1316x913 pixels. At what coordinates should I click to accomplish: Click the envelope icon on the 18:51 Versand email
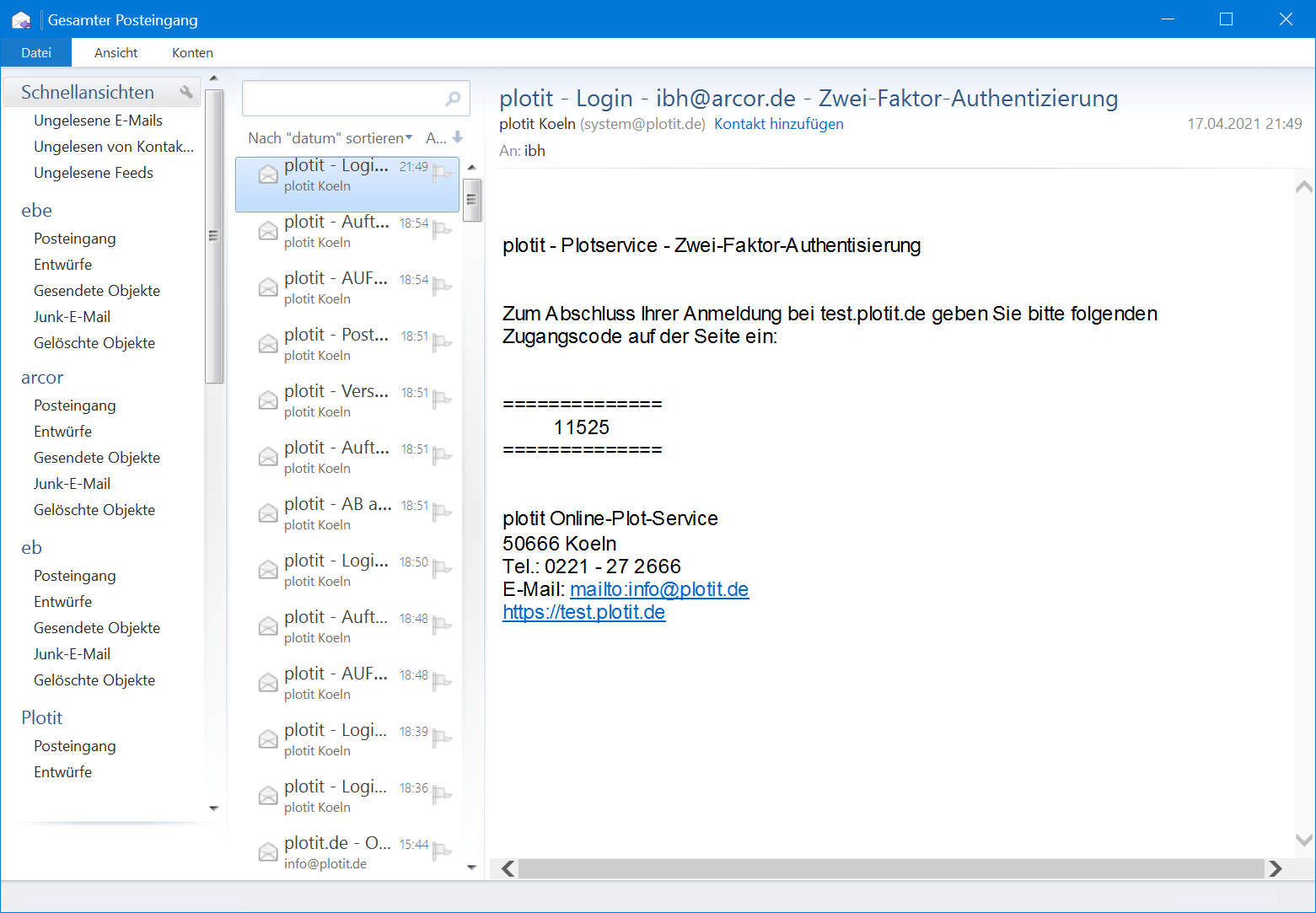pyautogui.click(x=267, y=400)
